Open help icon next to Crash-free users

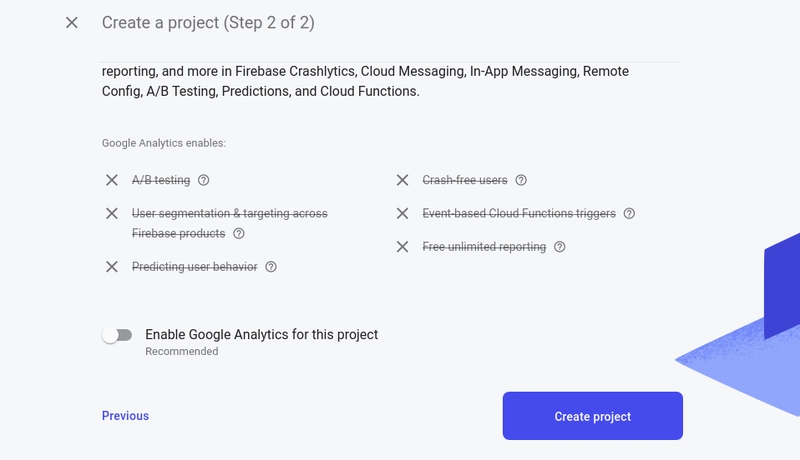click(521, 180)
